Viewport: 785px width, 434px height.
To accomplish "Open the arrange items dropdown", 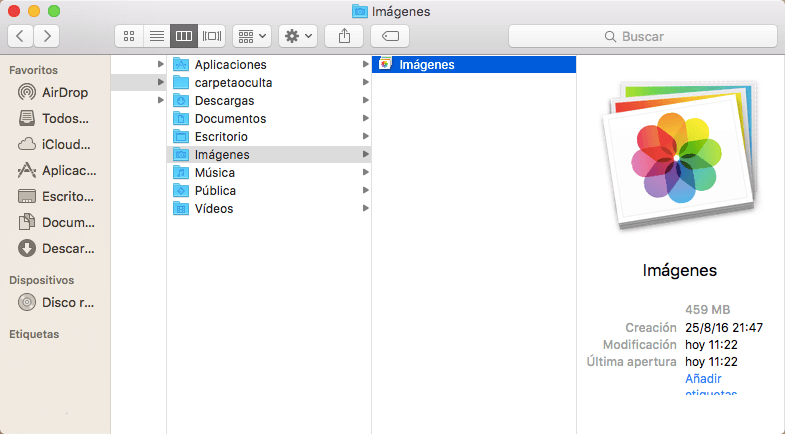I will 252,36.
